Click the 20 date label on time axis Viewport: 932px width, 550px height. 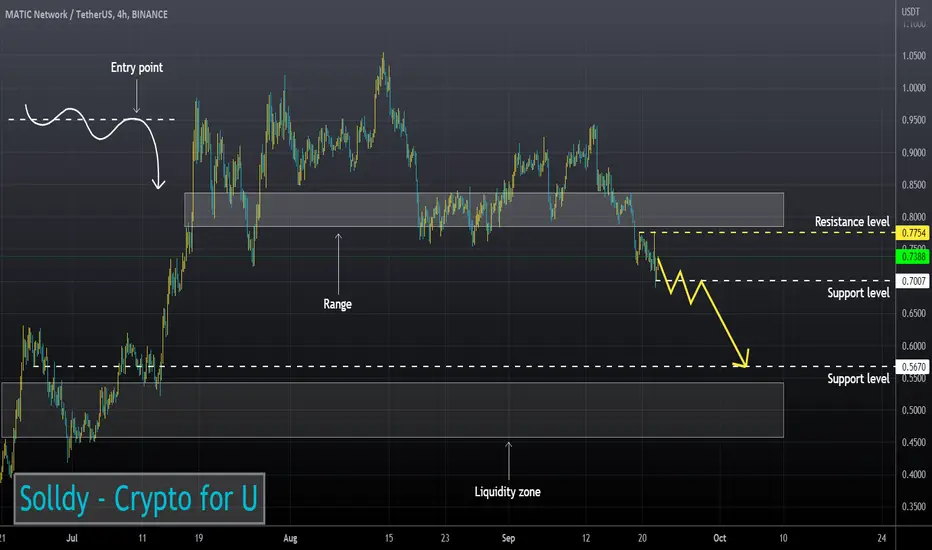click(642, 538)
